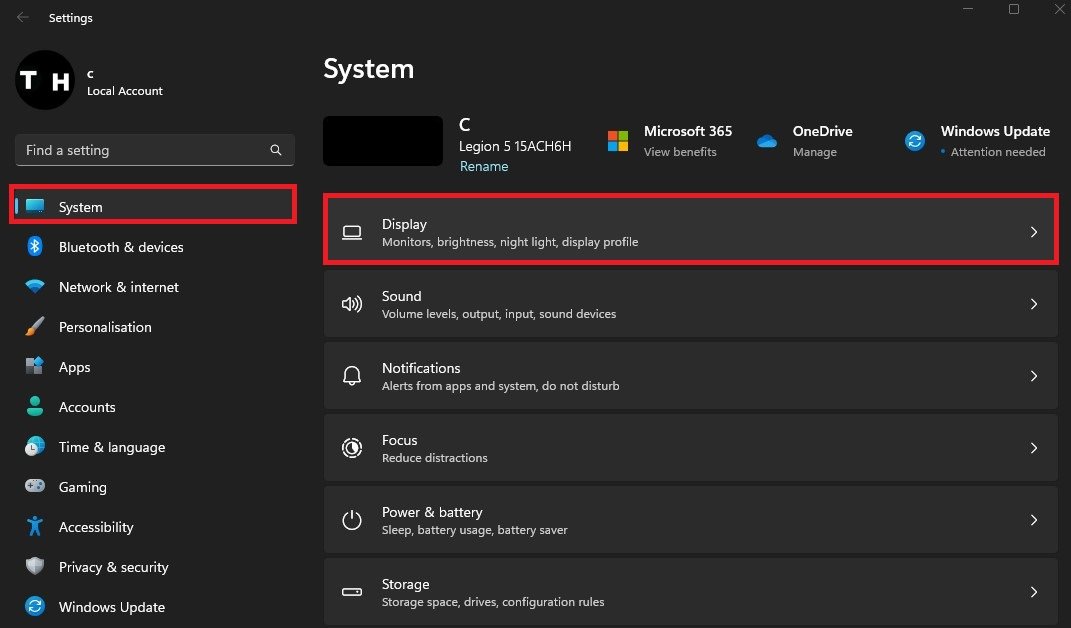Open Notifications settings row

690,376
